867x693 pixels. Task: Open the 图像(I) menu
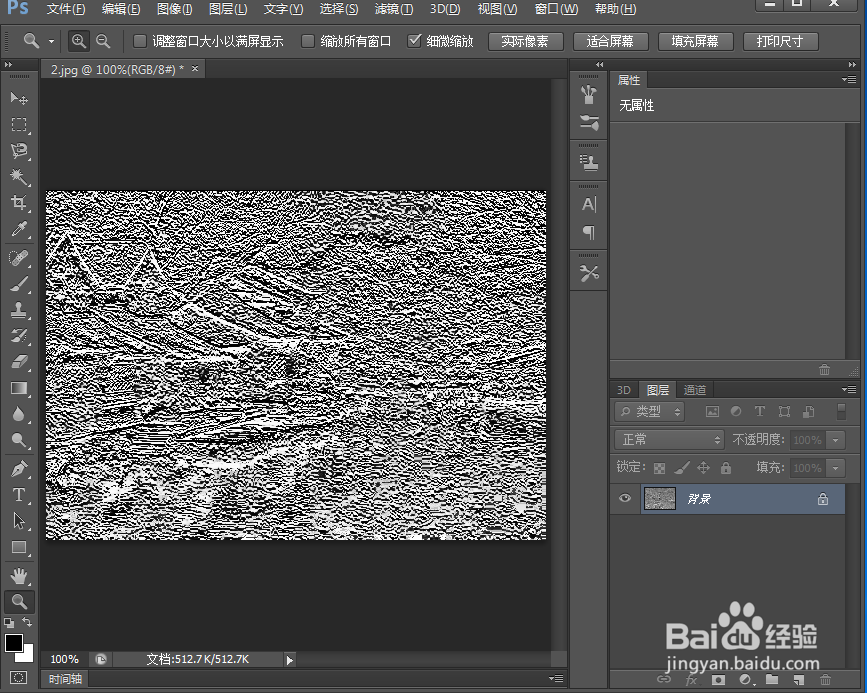174,9
